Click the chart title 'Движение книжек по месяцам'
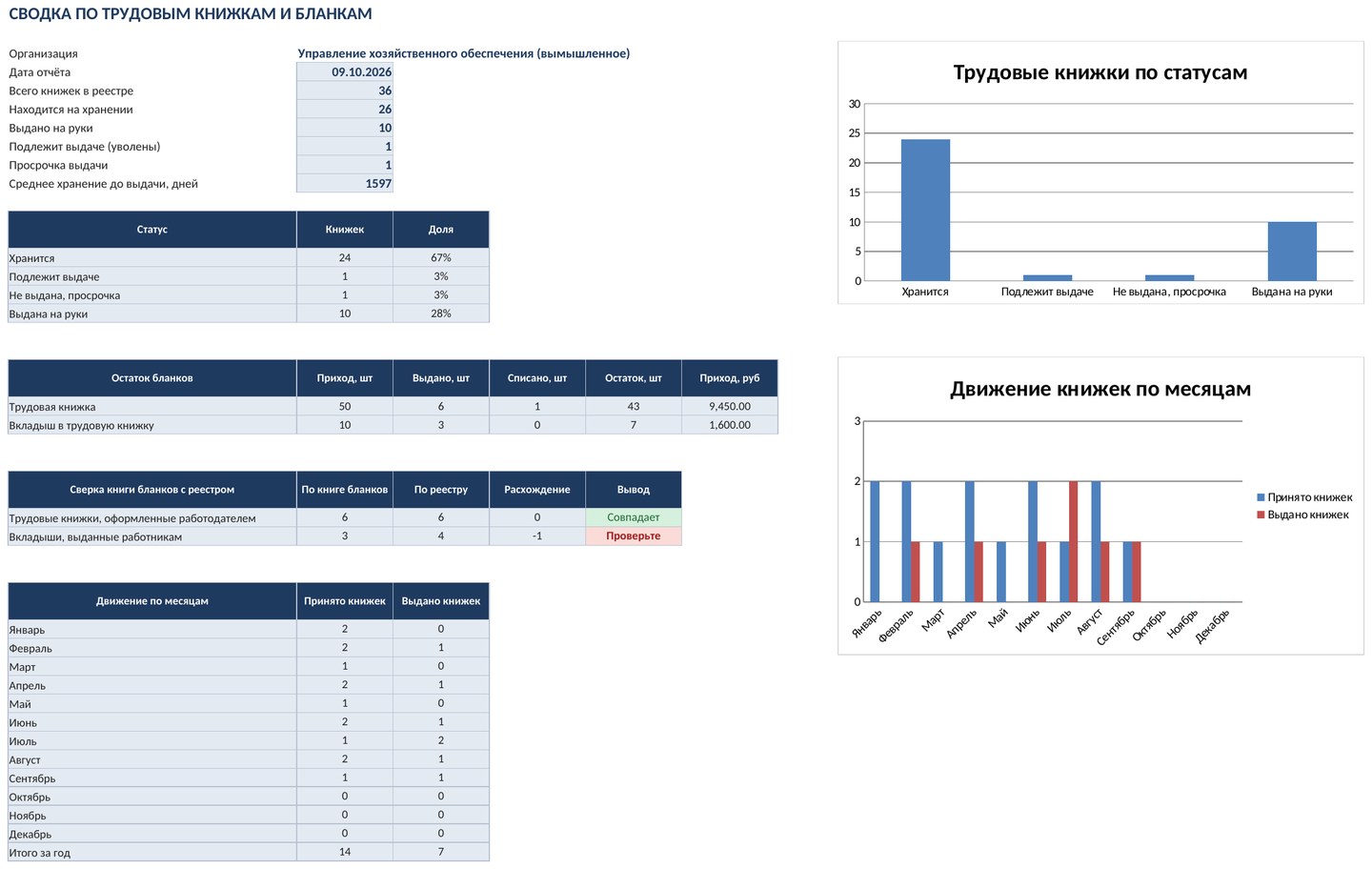This screenshot has height=869, width=1372. [x=1100, y=389]
